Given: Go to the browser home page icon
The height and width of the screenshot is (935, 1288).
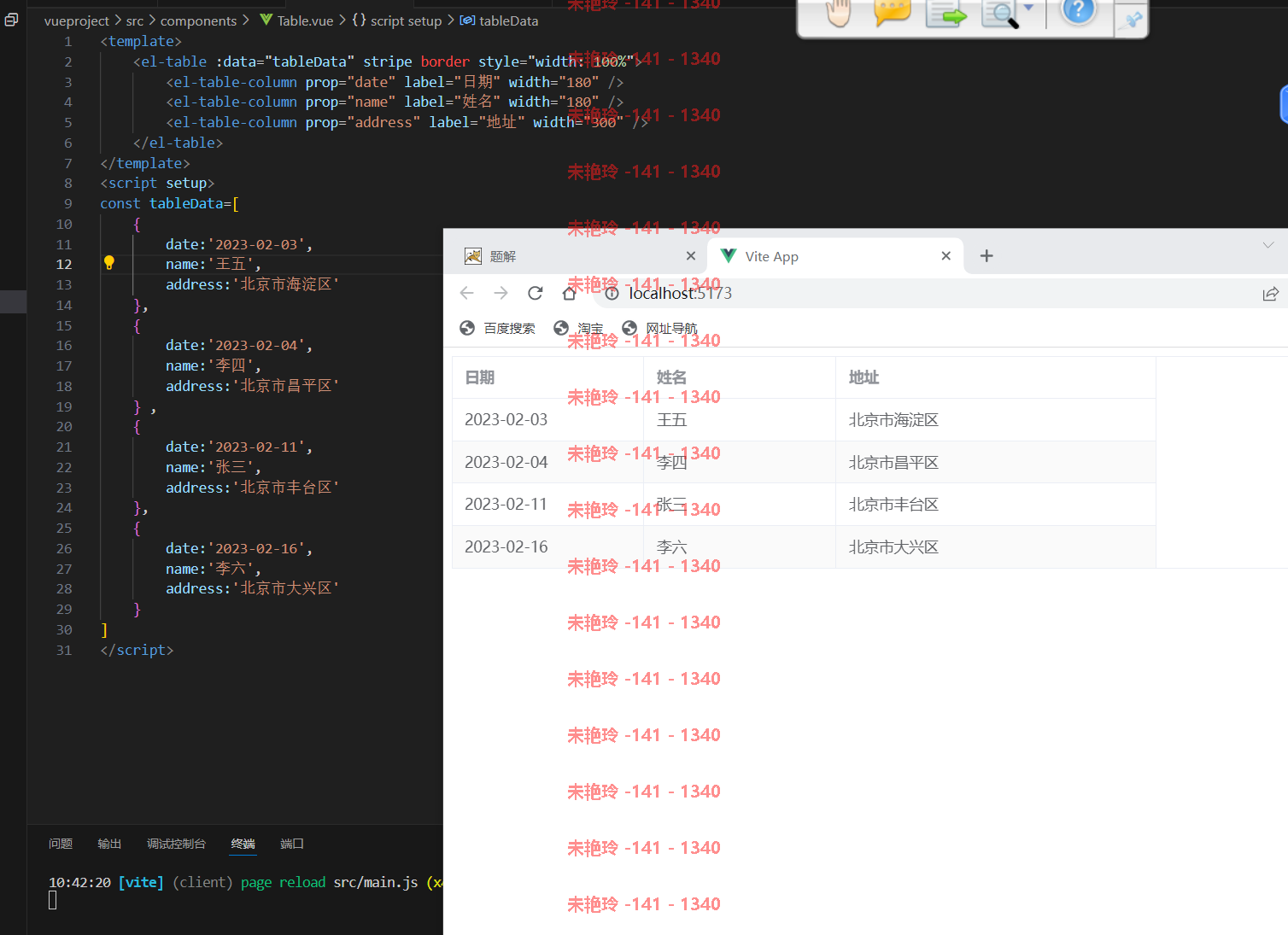Looking at the screenshot, I should [x=570, y=293].
